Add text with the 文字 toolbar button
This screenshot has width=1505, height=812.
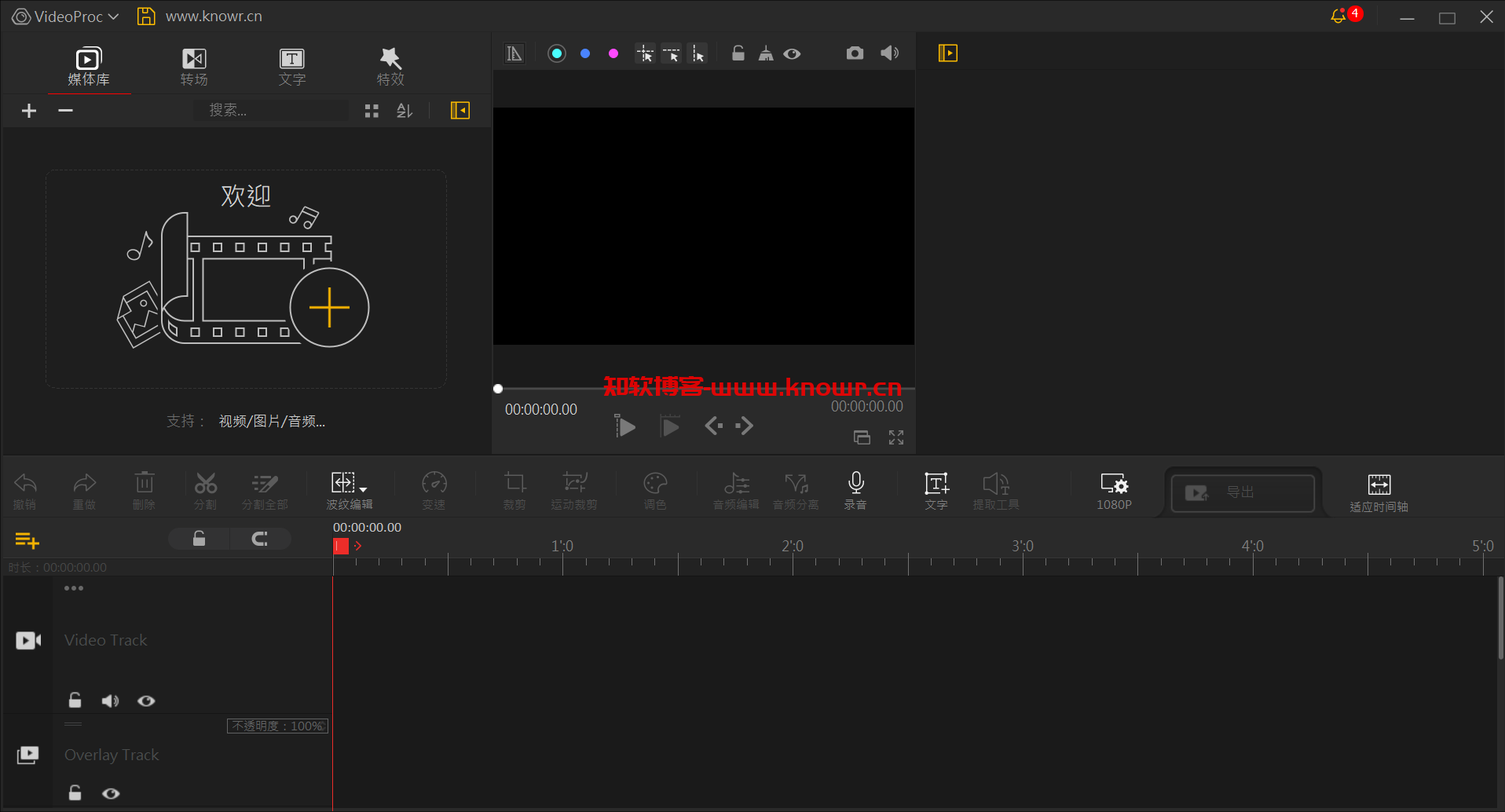tap(936, 491)
